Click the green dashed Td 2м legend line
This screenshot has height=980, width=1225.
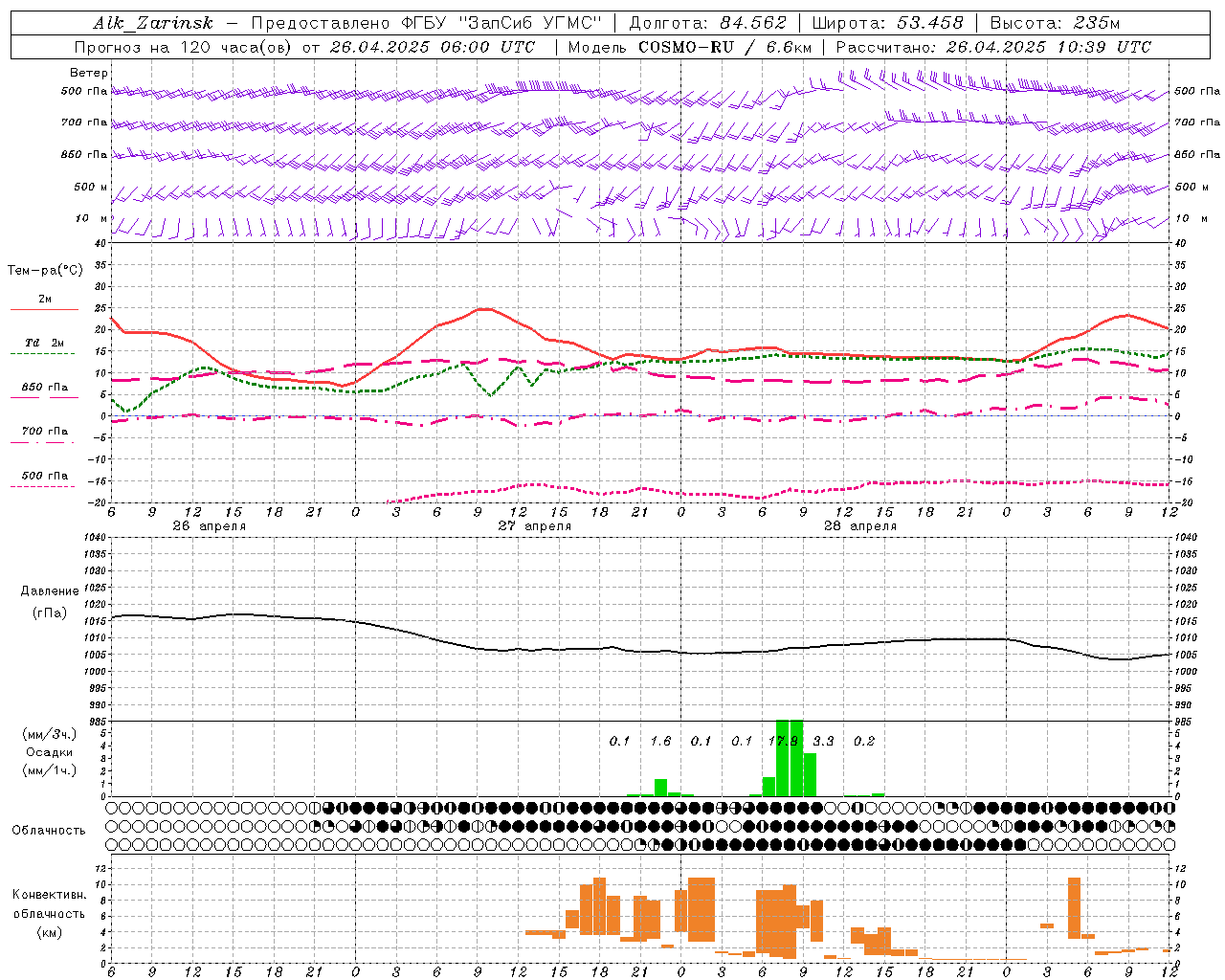click(x=44, y=354)
